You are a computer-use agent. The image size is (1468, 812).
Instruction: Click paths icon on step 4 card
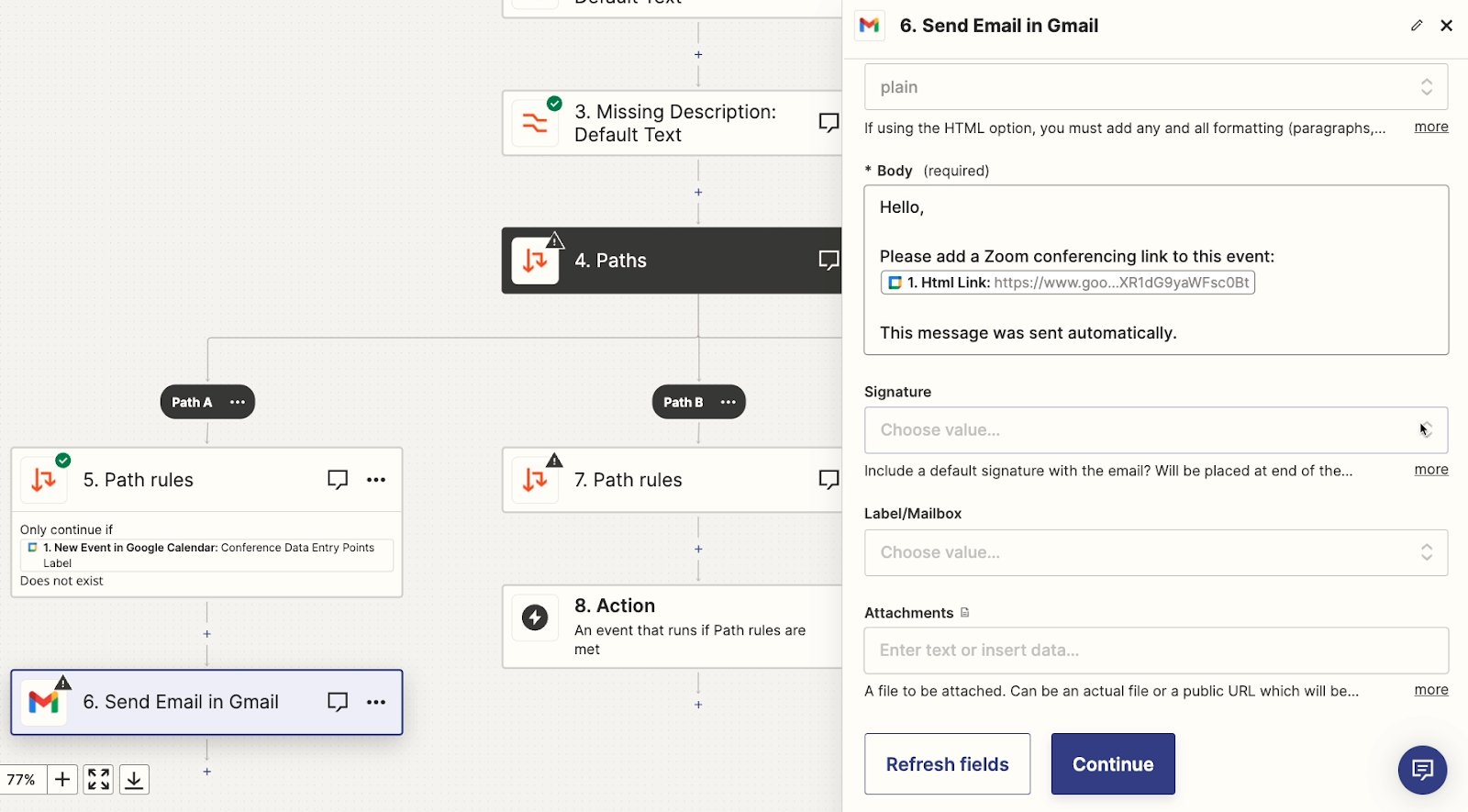coord(535,261)
